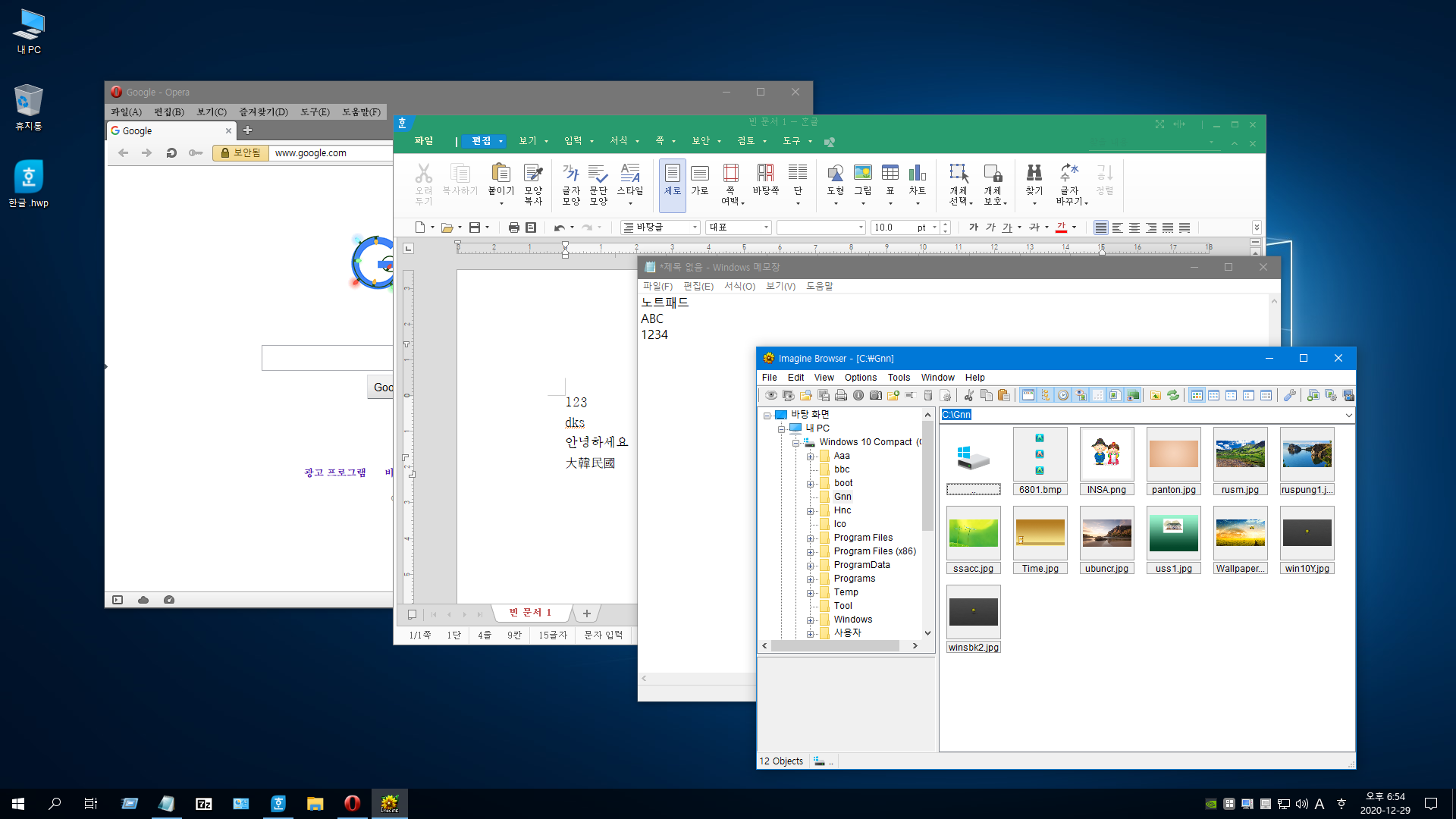Open Notepad 서식(O) menu
The height and width of the screenshot is (819, 1456).
click(x=739, y=287)
